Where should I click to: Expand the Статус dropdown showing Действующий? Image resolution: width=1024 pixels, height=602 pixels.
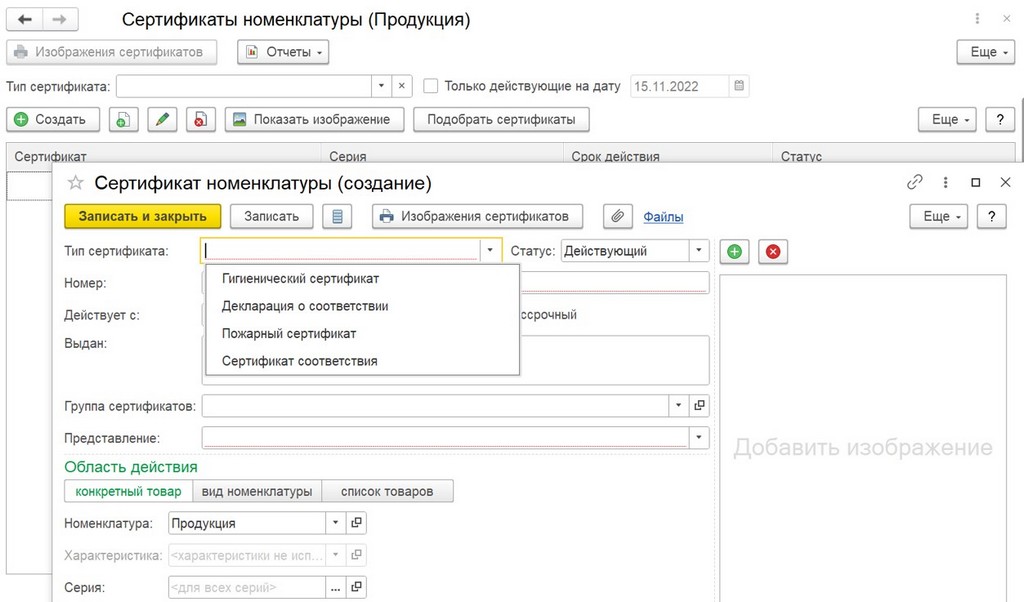point(698,250)
